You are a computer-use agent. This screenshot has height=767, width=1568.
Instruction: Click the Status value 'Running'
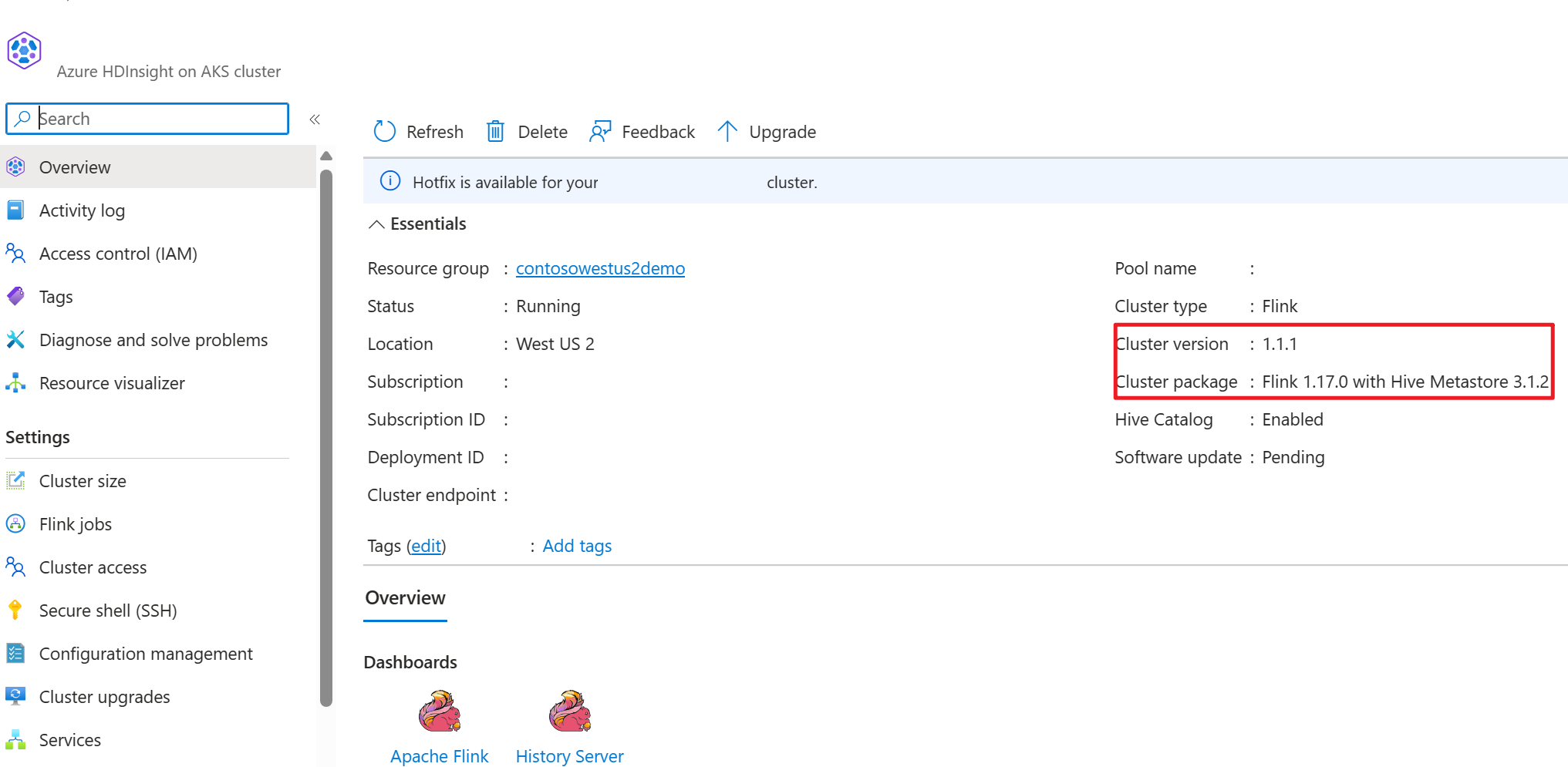click(x=548, y=306)
